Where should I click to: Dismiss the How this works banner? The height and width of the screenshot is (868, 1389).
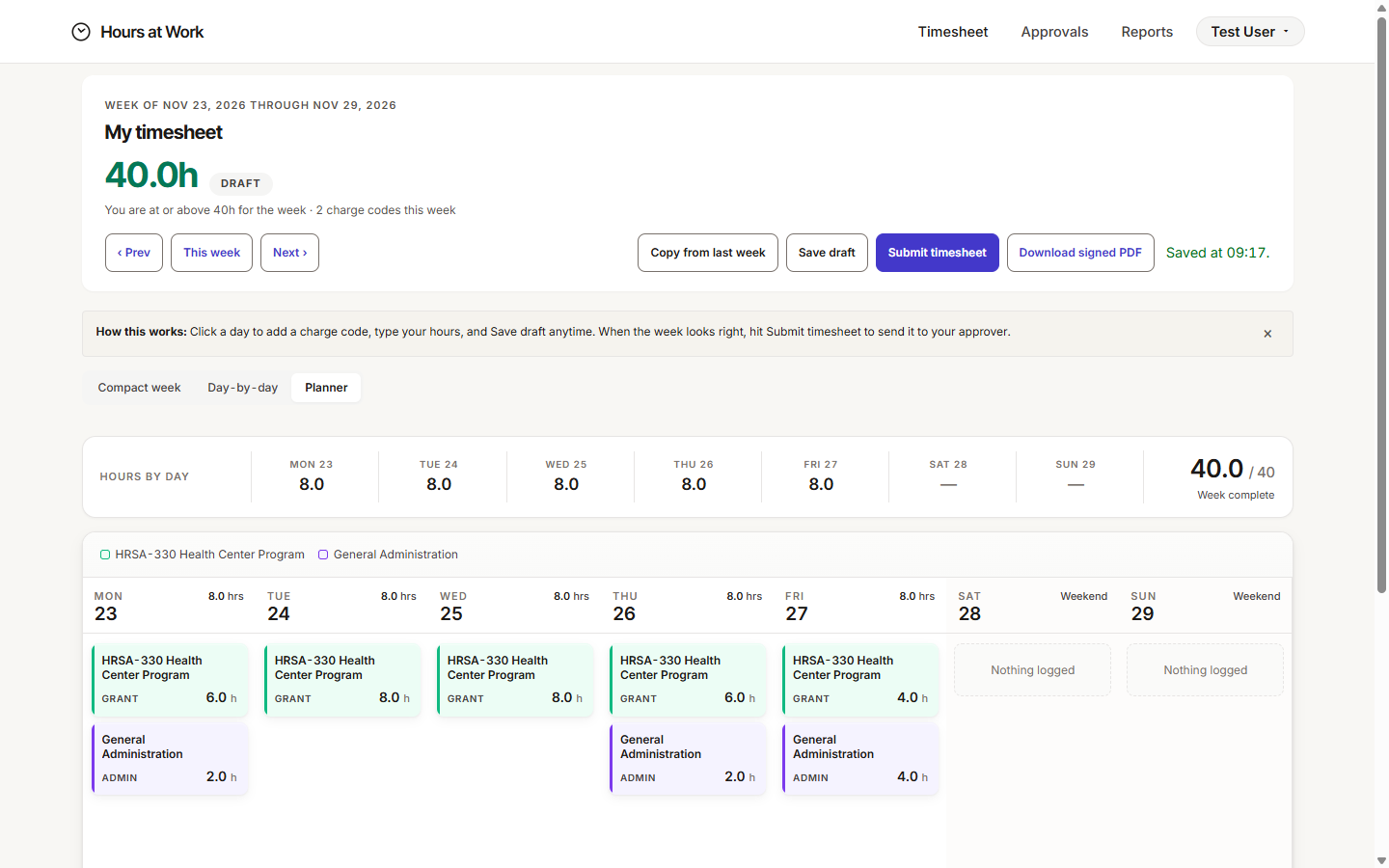pyautogui.click(x=1267, y=334)
